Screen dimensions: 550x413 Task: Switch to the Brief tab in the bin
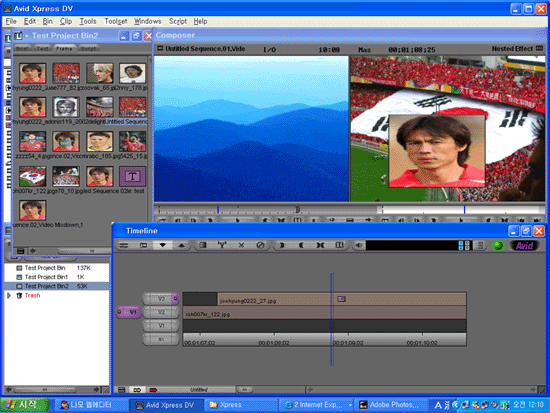tap(23, 49)
